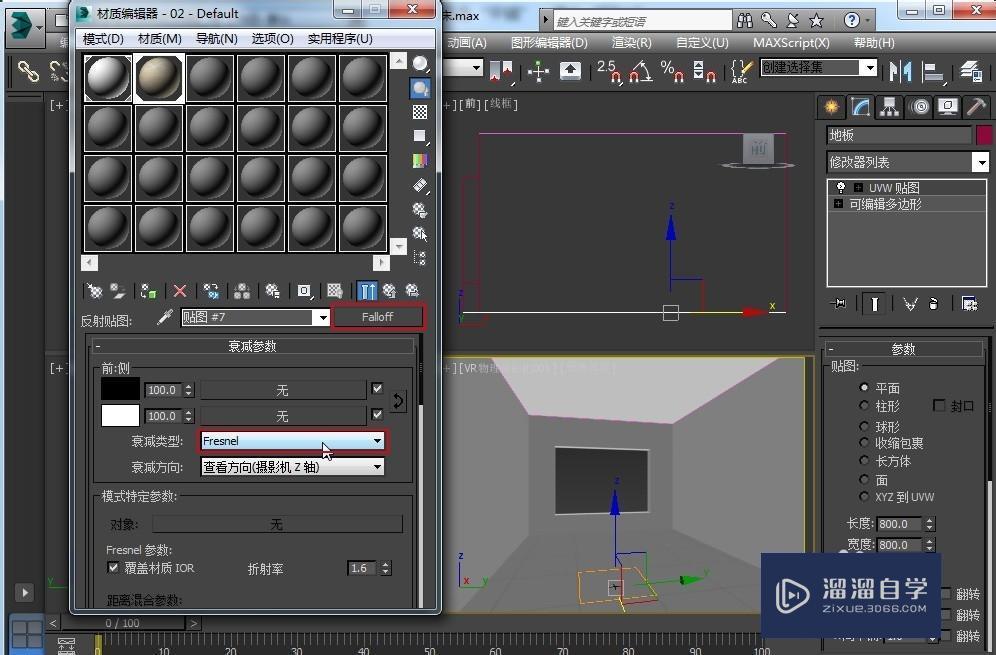Click the Hierarchy panel tab icon
The image size is (996, 655).
(889, 107)
